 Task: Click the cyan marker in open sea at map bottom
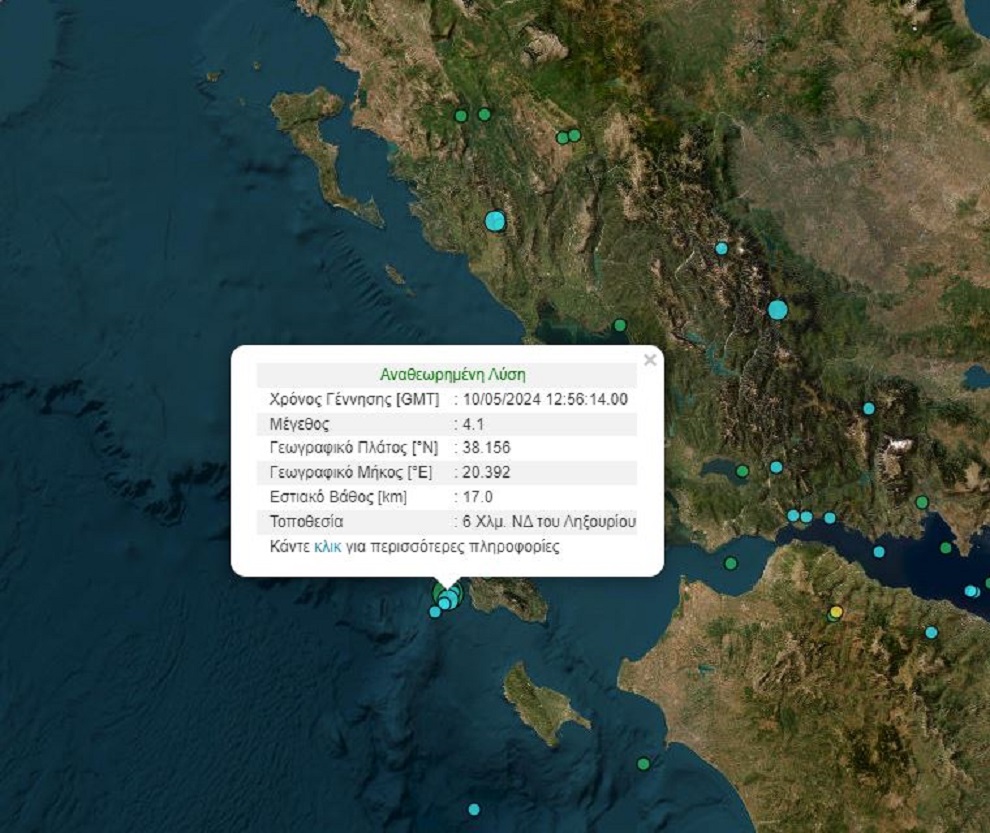pyautogui.click(x=474, y=809)
